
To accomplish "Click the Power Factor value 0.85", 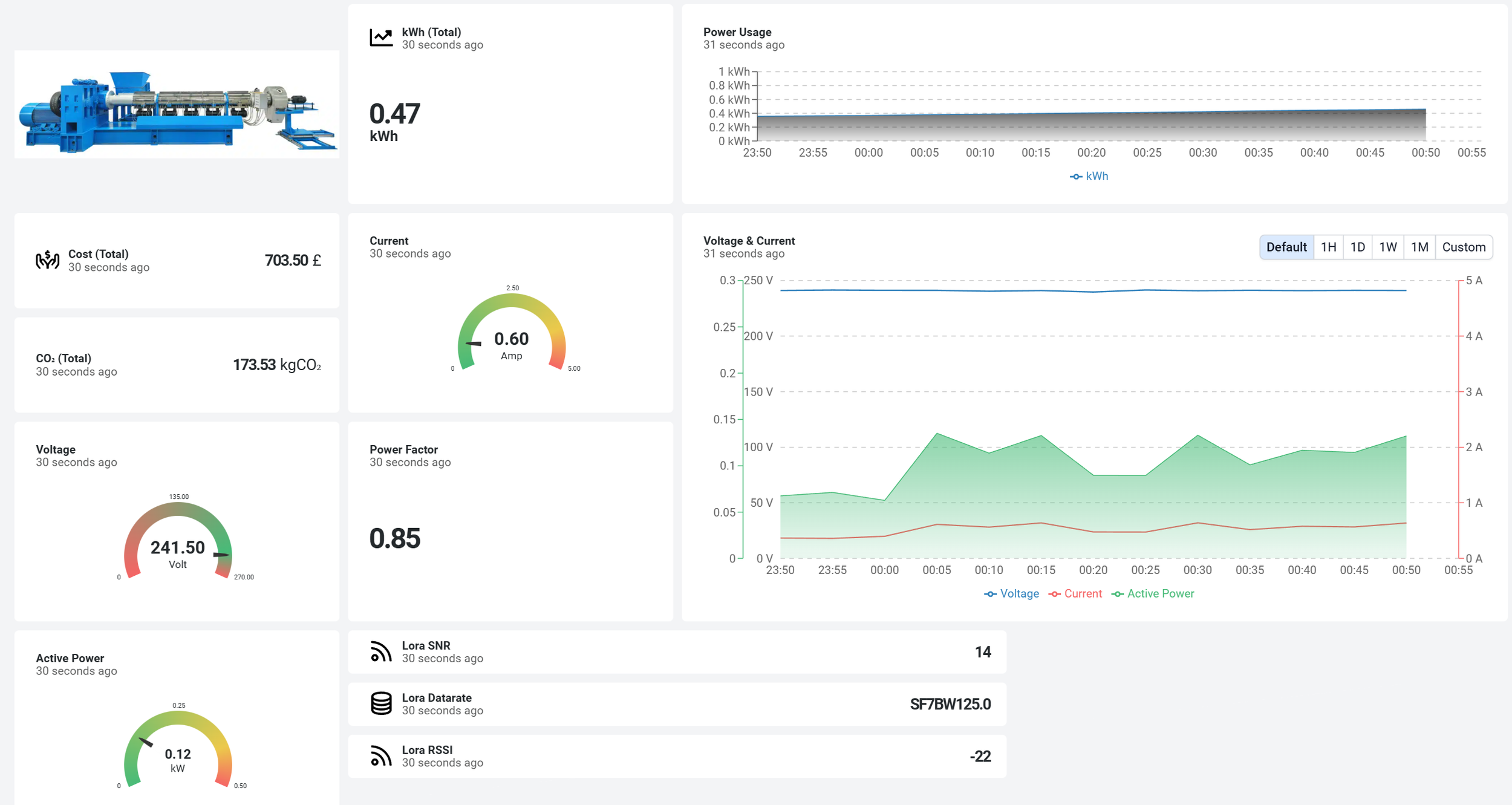I will pyautogui.click(x=395, y=538).
